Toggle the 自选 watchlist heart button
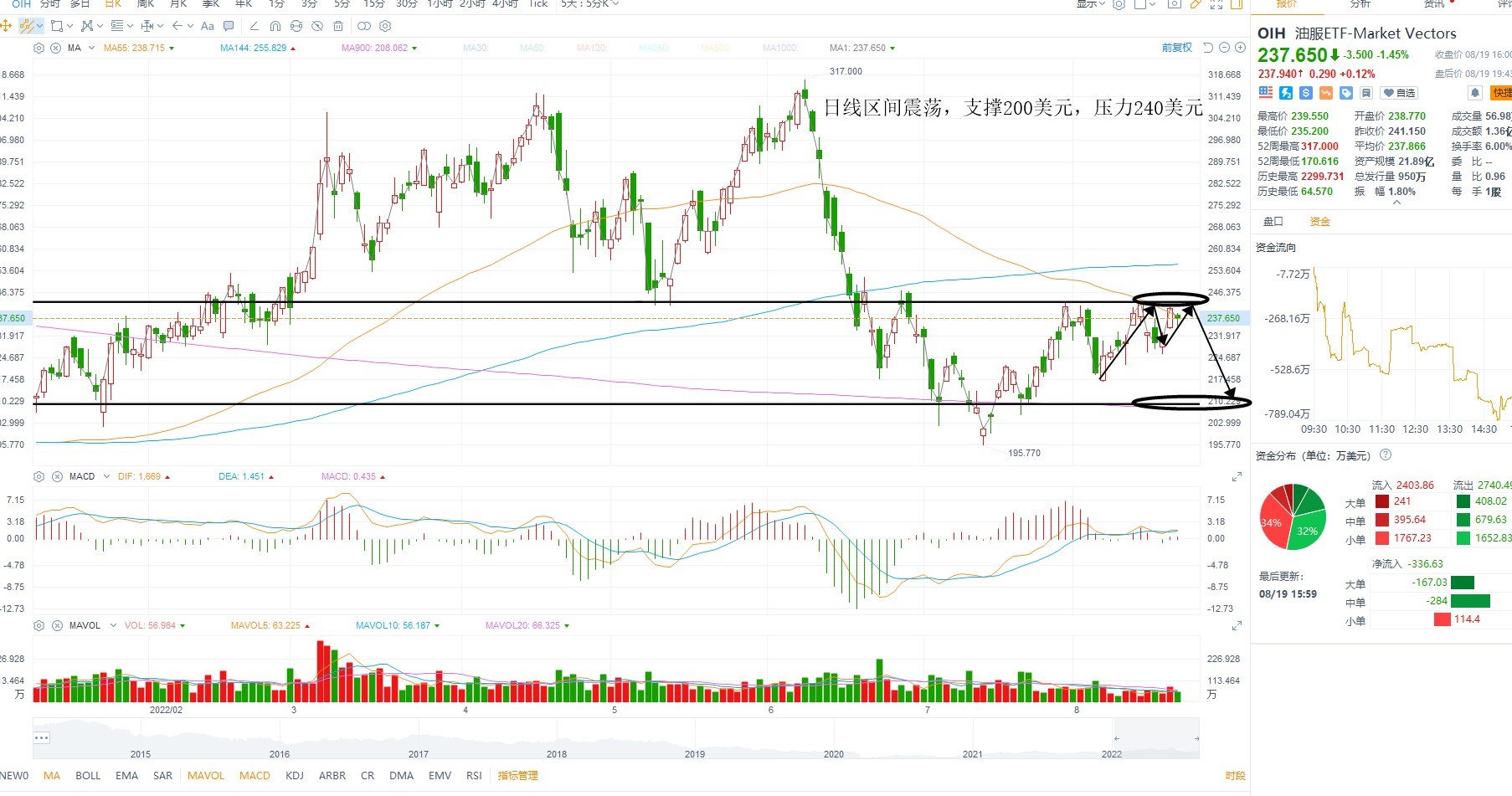 pyautogui.click(x=1399, y=93)
